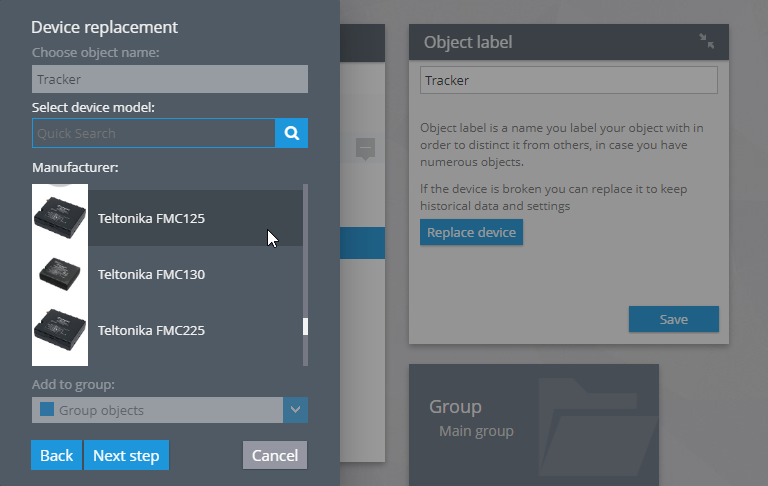Viewport: 768px width, 486px height.
Task: Click the Teltonika FMC225 device thumbnail
Action: tap(60, 330)
